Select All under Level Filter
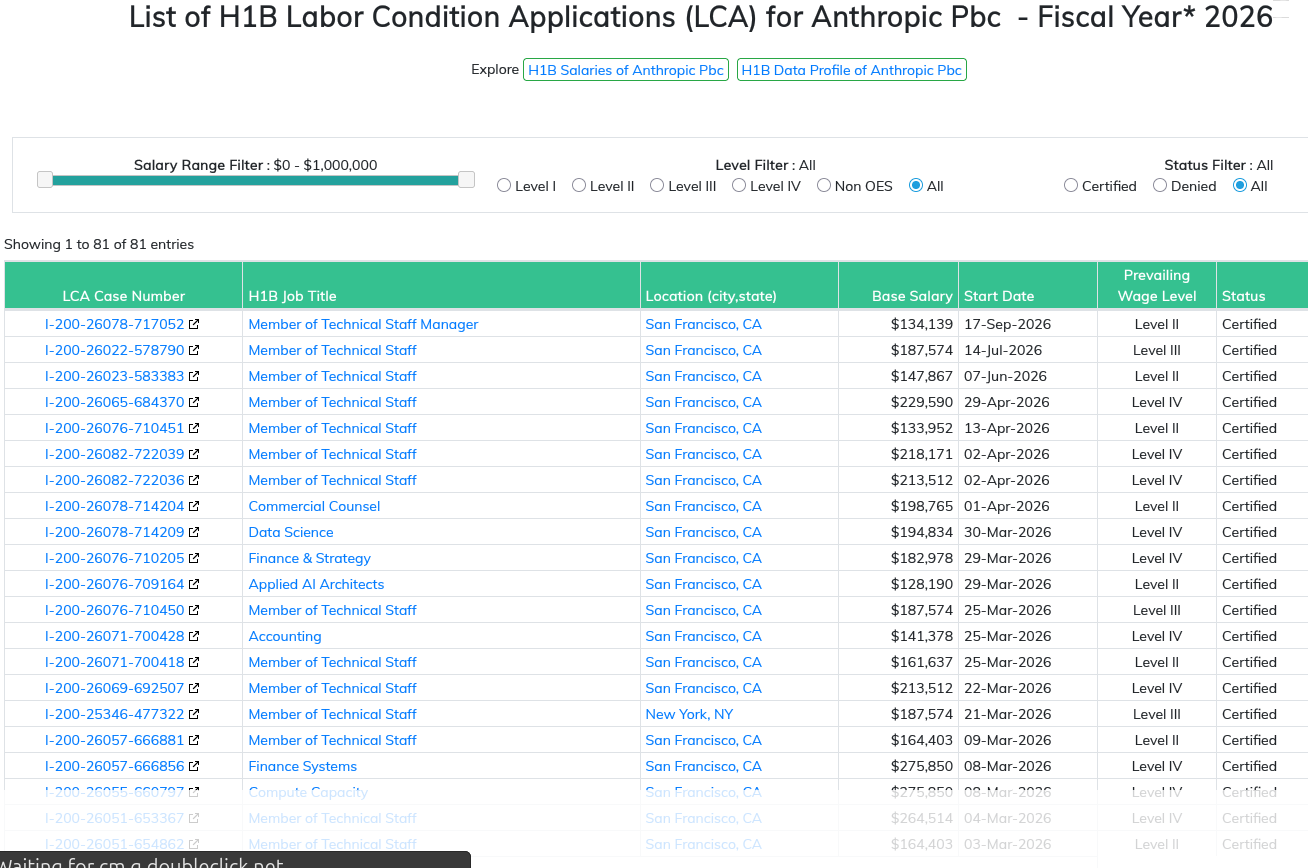 (916, 185)
